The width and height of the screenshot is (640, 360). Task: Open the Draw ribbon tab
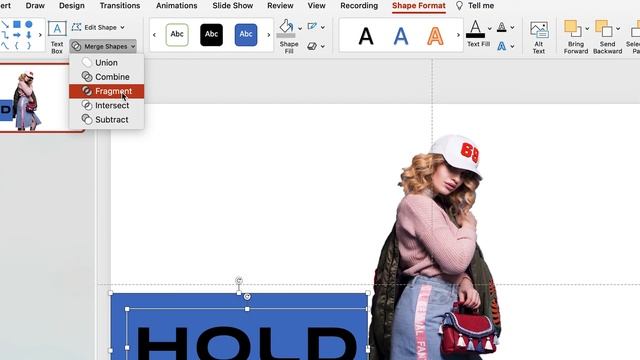35,6
